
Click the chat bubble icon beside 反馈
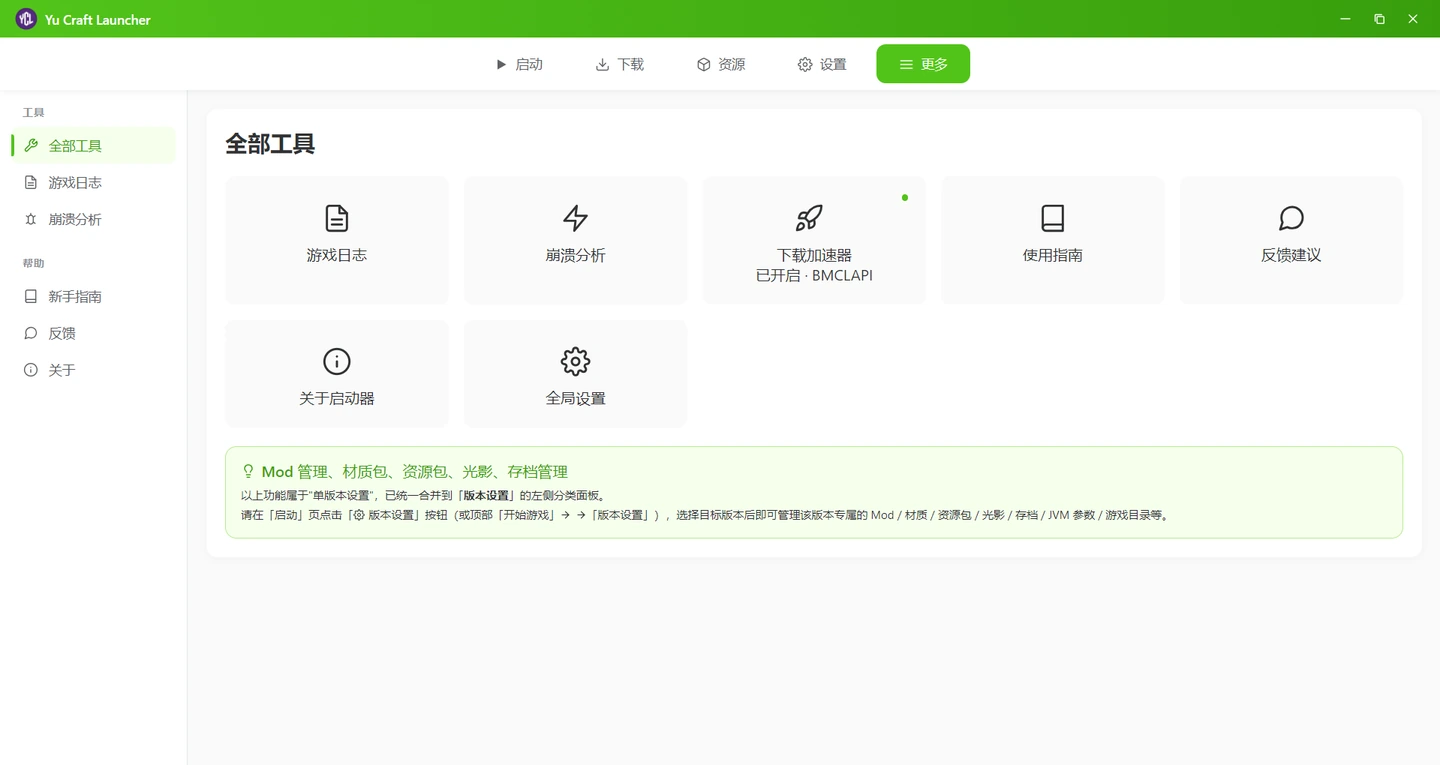pos(31,334)
